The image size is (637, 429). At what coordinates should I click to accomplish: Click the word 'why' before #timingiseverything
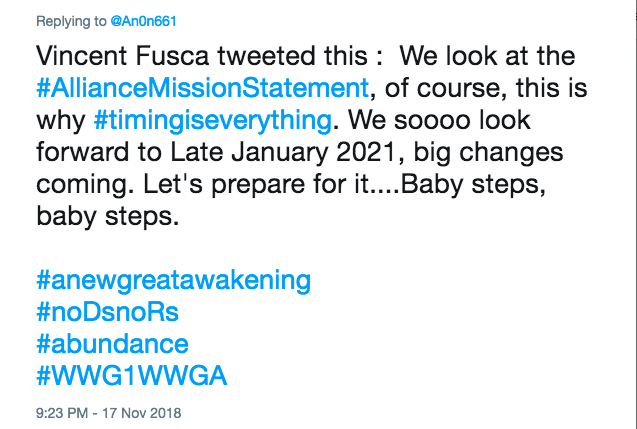coord(61,121)
